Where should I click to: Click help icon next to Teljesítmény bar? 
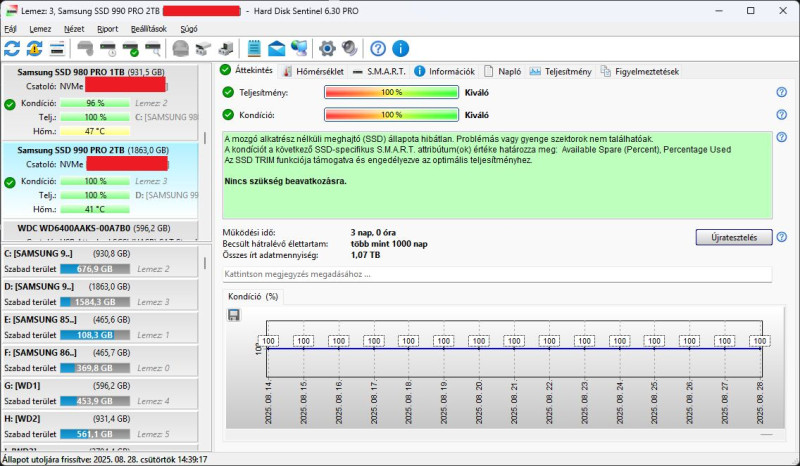point(782,92)
